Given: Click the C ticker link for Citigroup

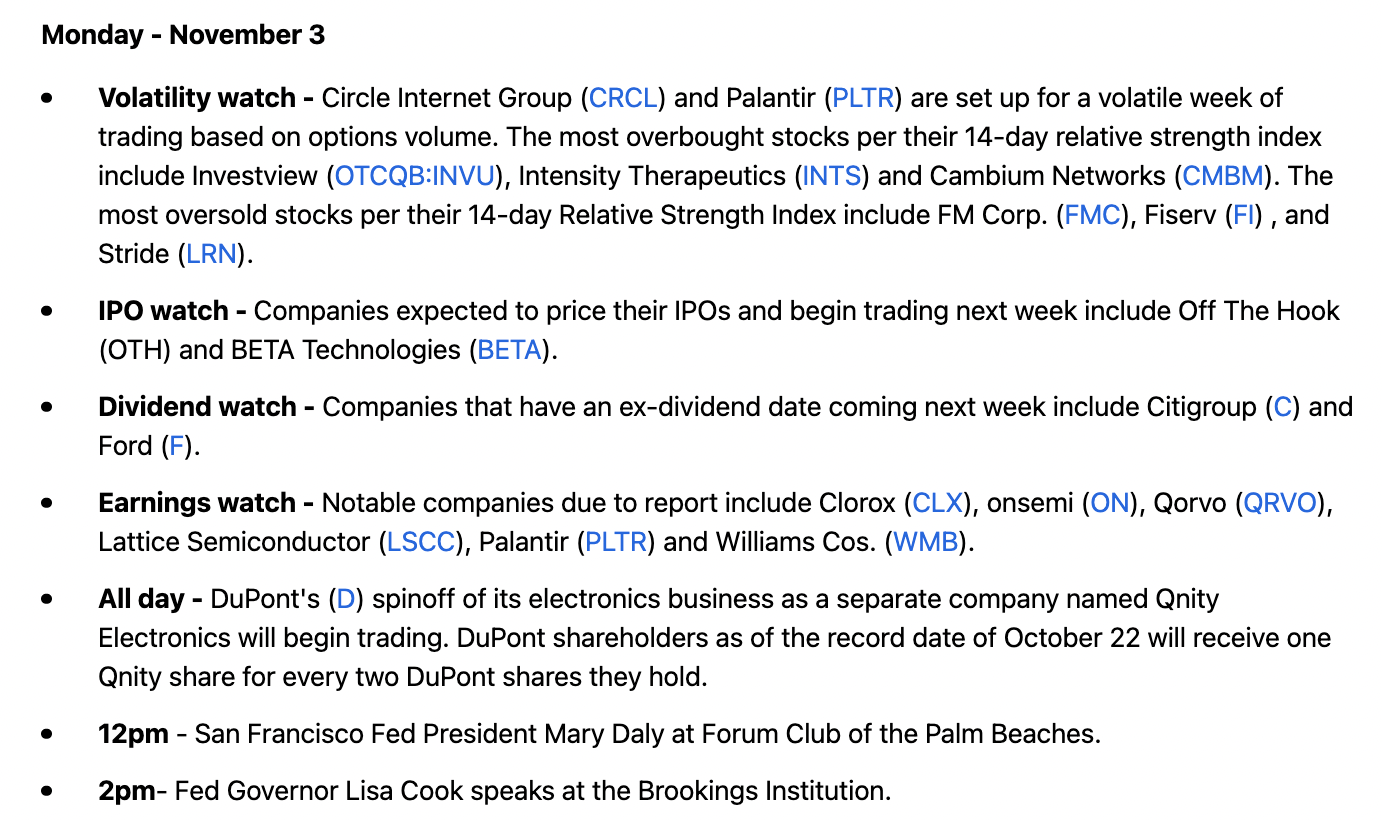Looking at the screenshot, I should 1283,407.
